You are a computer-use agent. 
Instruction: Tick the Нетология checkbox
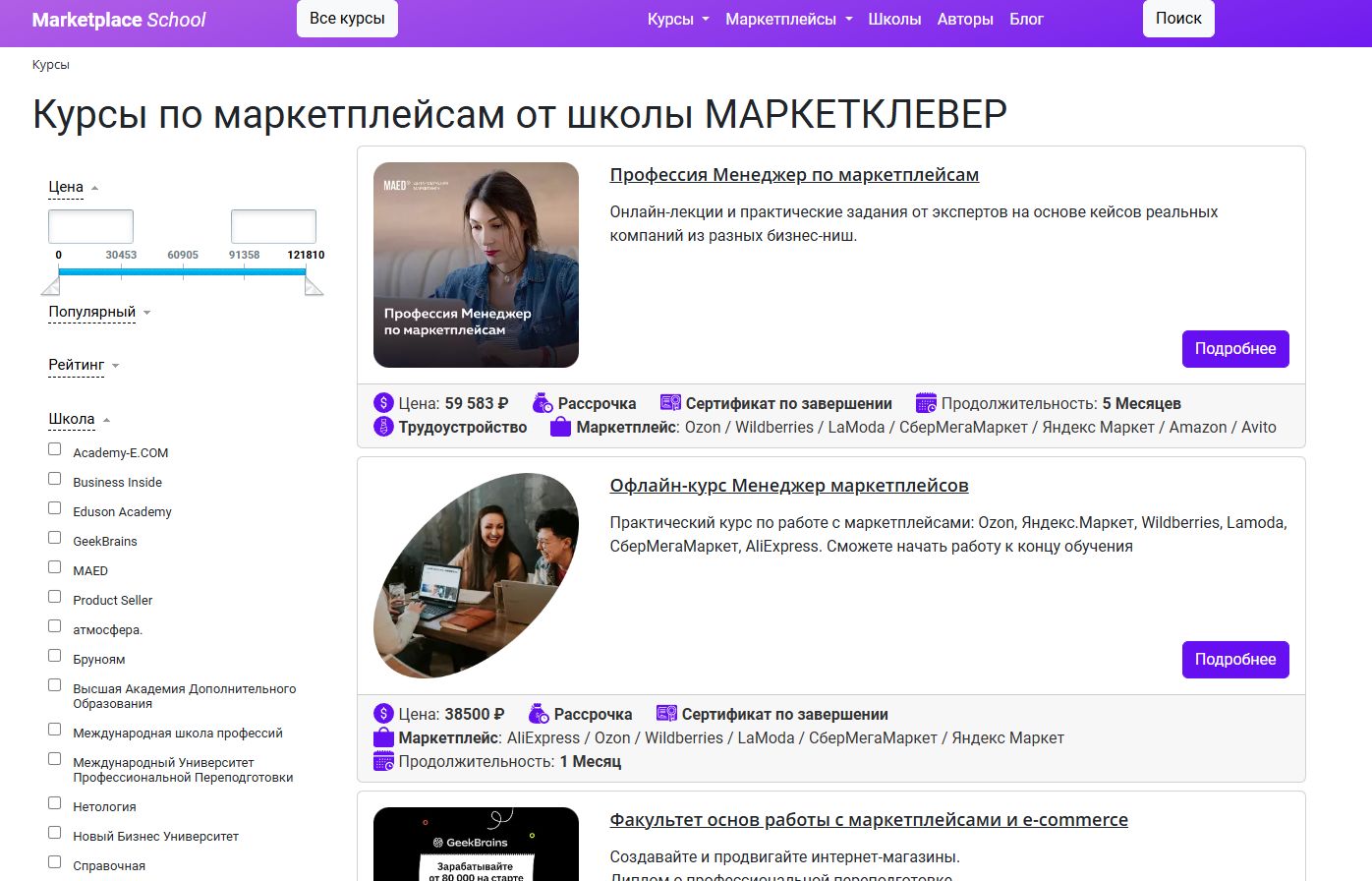tap(55, 803)
